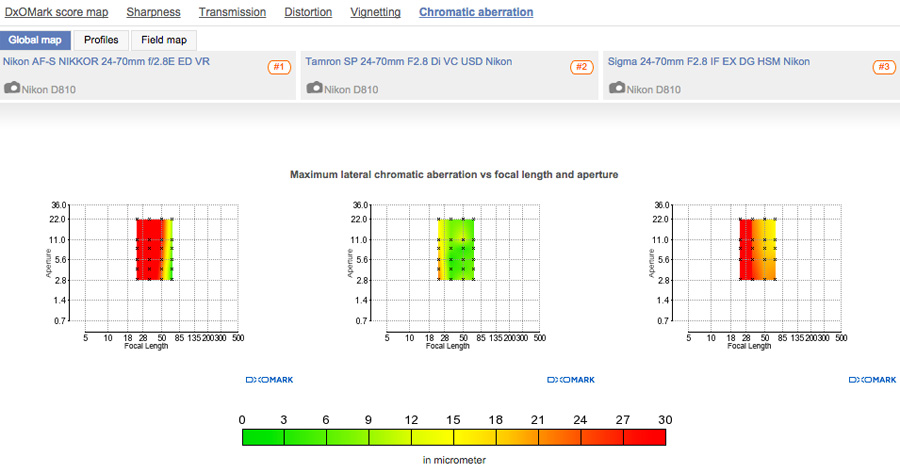Click the Aperture axis label on the Nikon chart
Image resolution: width=900 pixels, height=473 pixels.
tap(48, 263)
